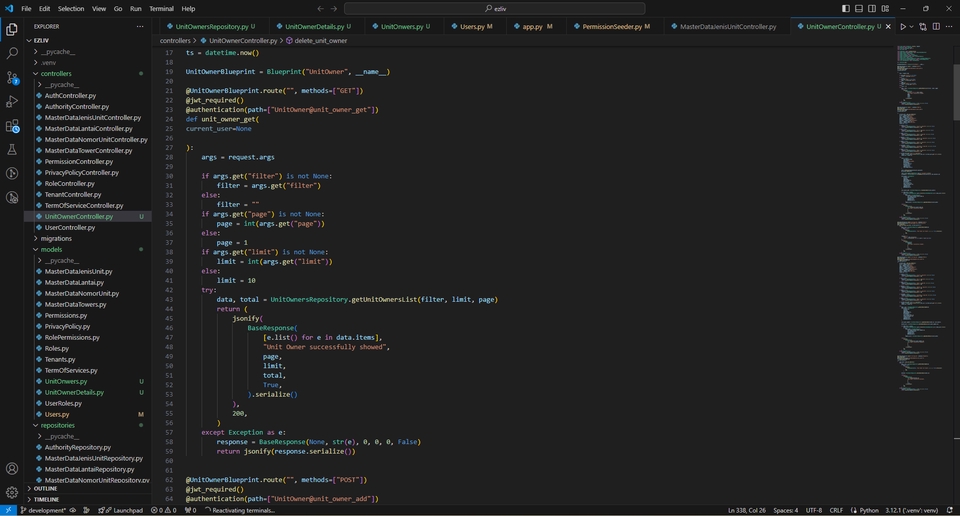Image resolution: width=960 pixels, height=516 pixels.
Task: Split the editor to the right
Action: (936, 26)
